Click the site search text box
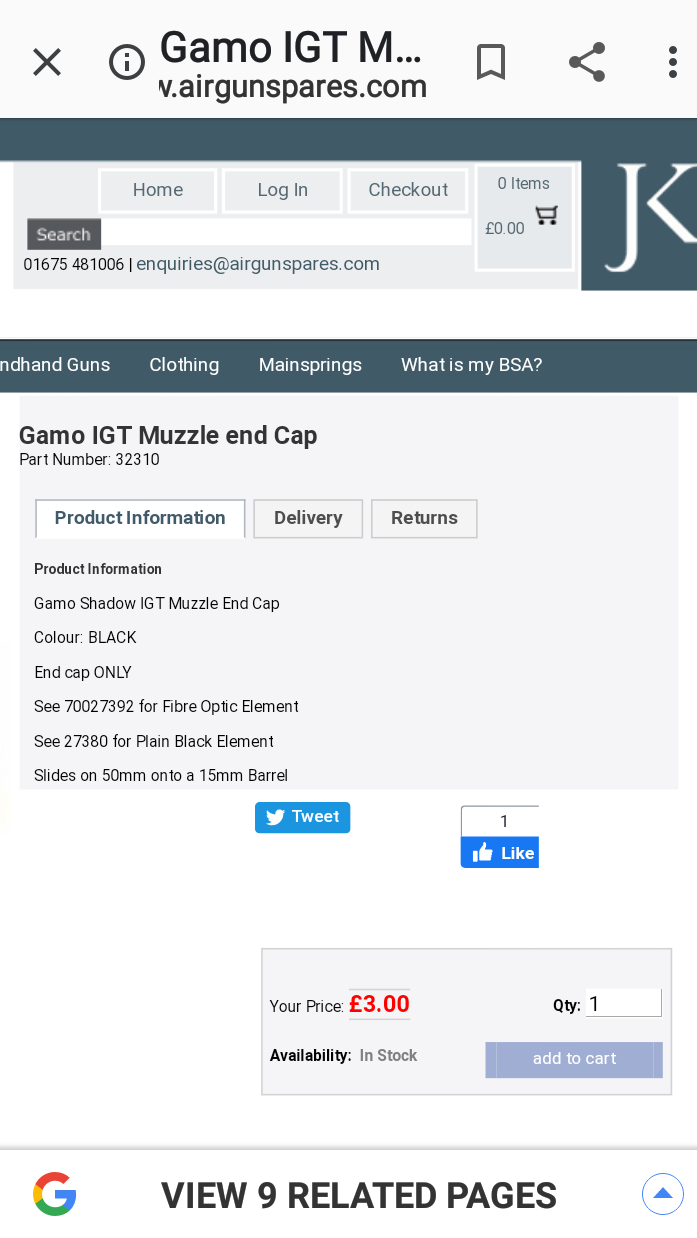Screen dimensions: 697x1238 [x=286, y=233]
